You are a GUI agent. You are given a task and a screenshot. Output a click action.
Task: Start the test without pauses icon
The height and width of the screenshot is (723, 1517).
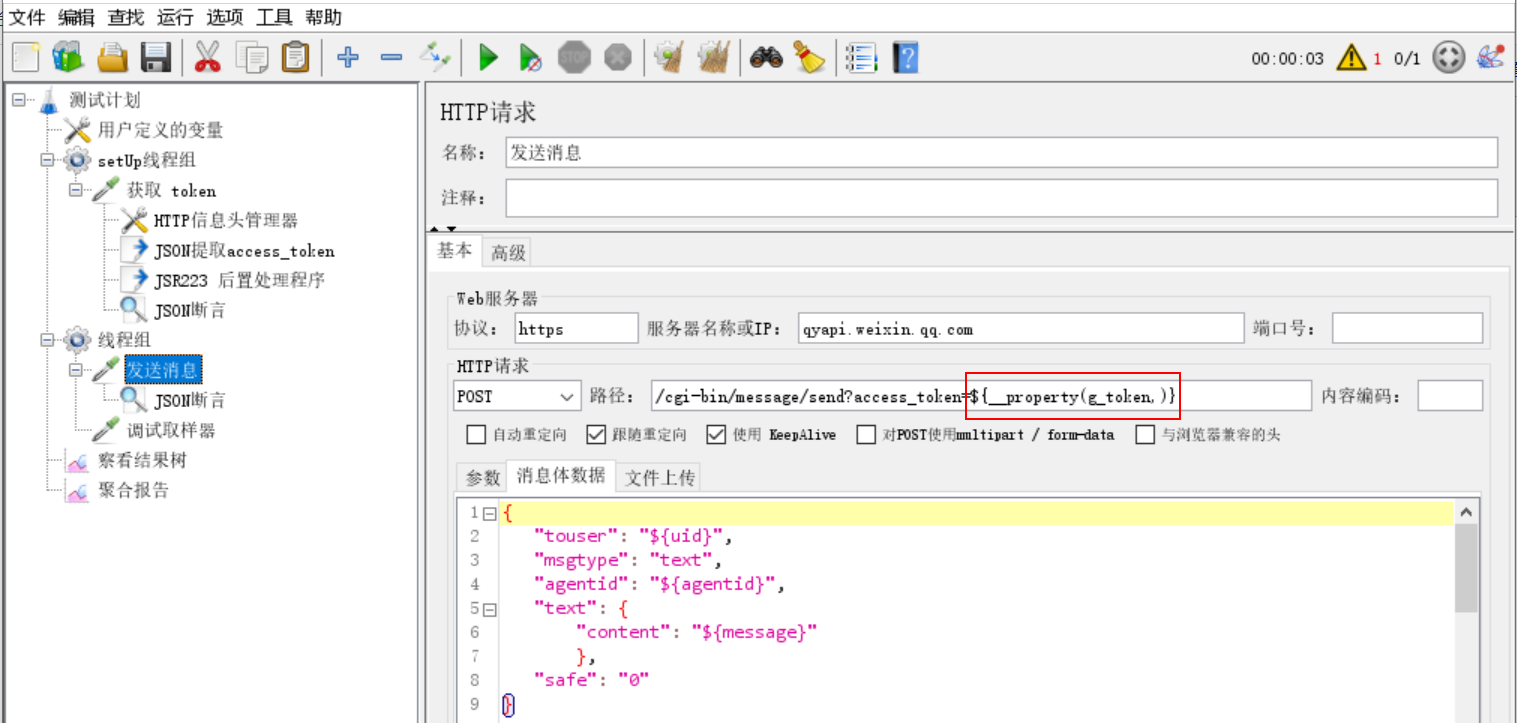(x=530, y=57)
